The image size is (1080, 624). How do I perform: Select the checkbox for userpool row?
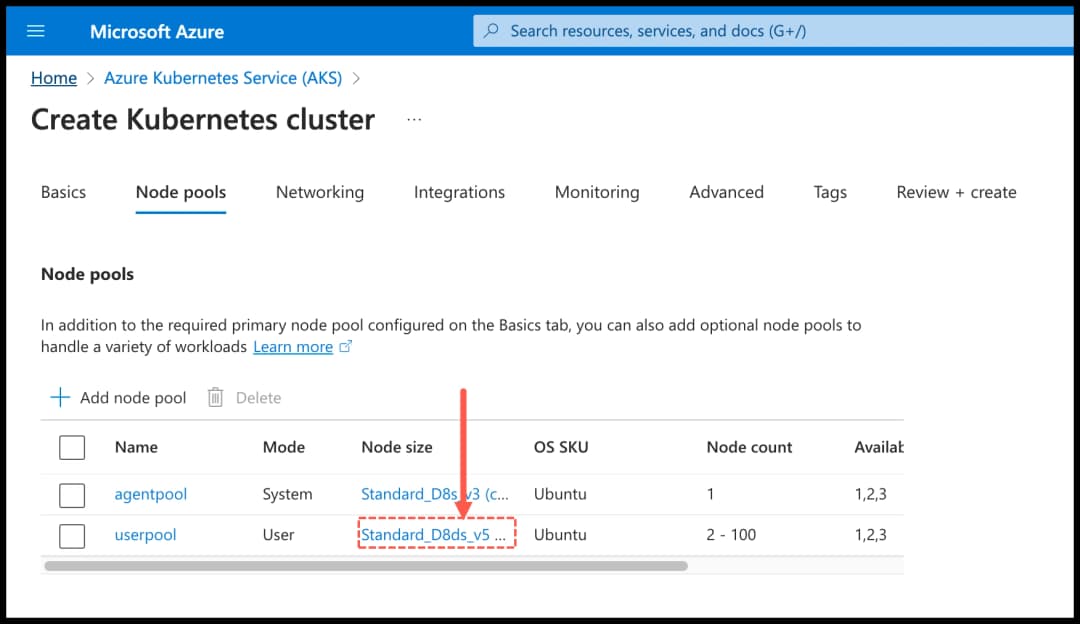pos(72,535)
